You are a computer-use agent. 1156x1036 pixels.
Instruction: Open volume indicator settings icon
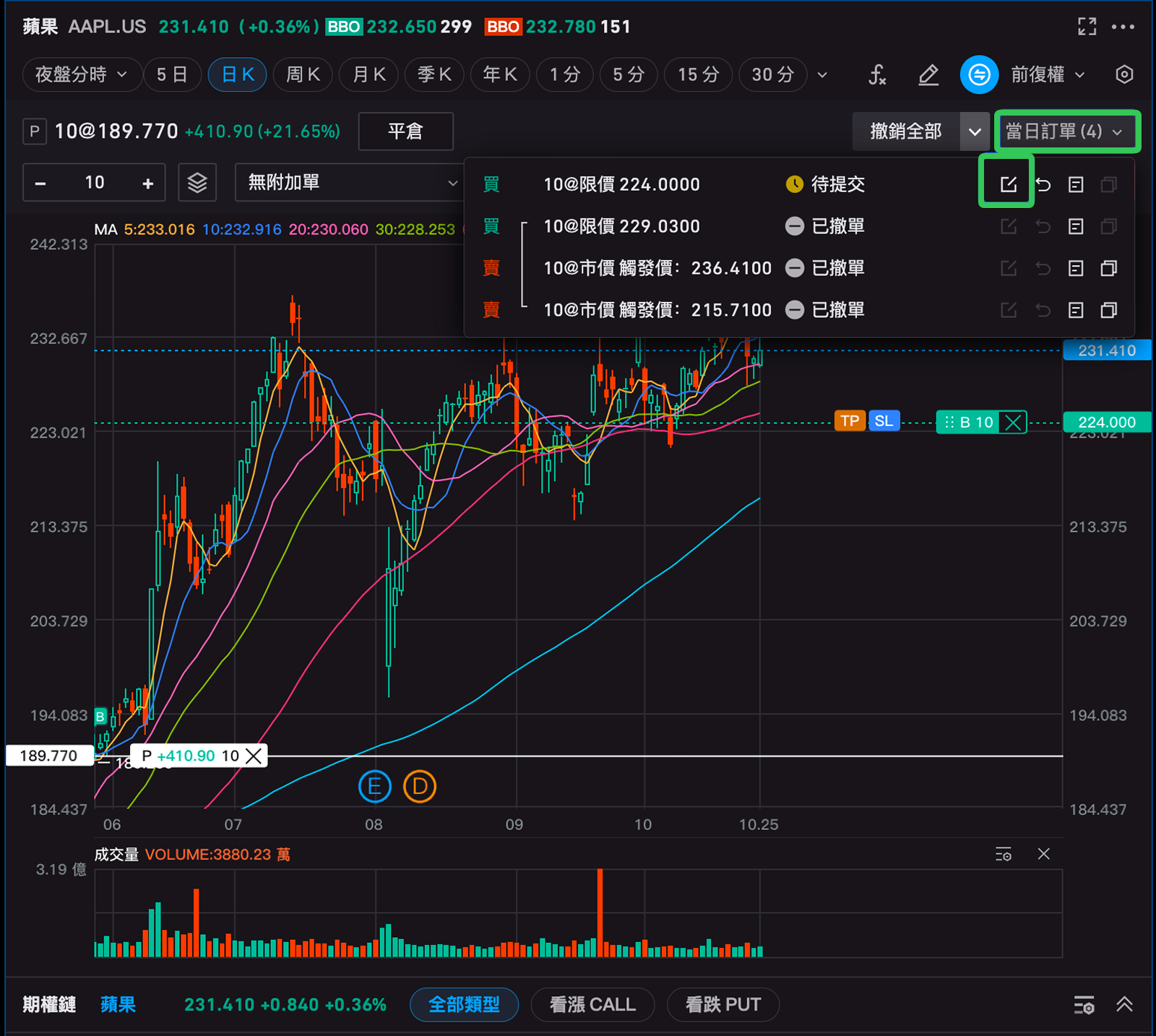click(1003, 854)
